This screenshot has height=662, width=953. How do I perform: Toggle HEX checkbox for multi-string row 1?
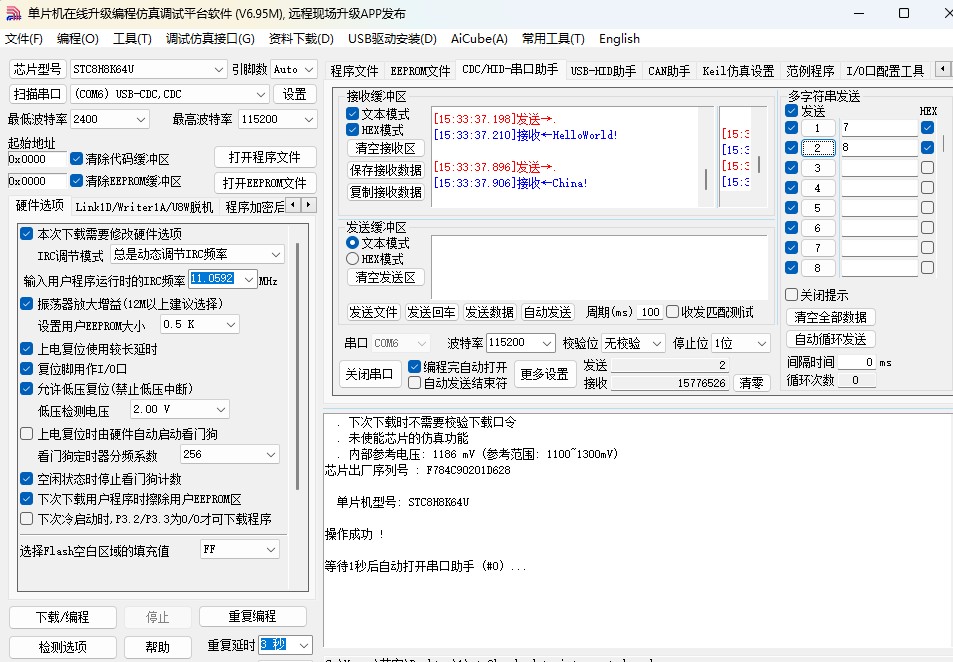click(x=927, y=128)
